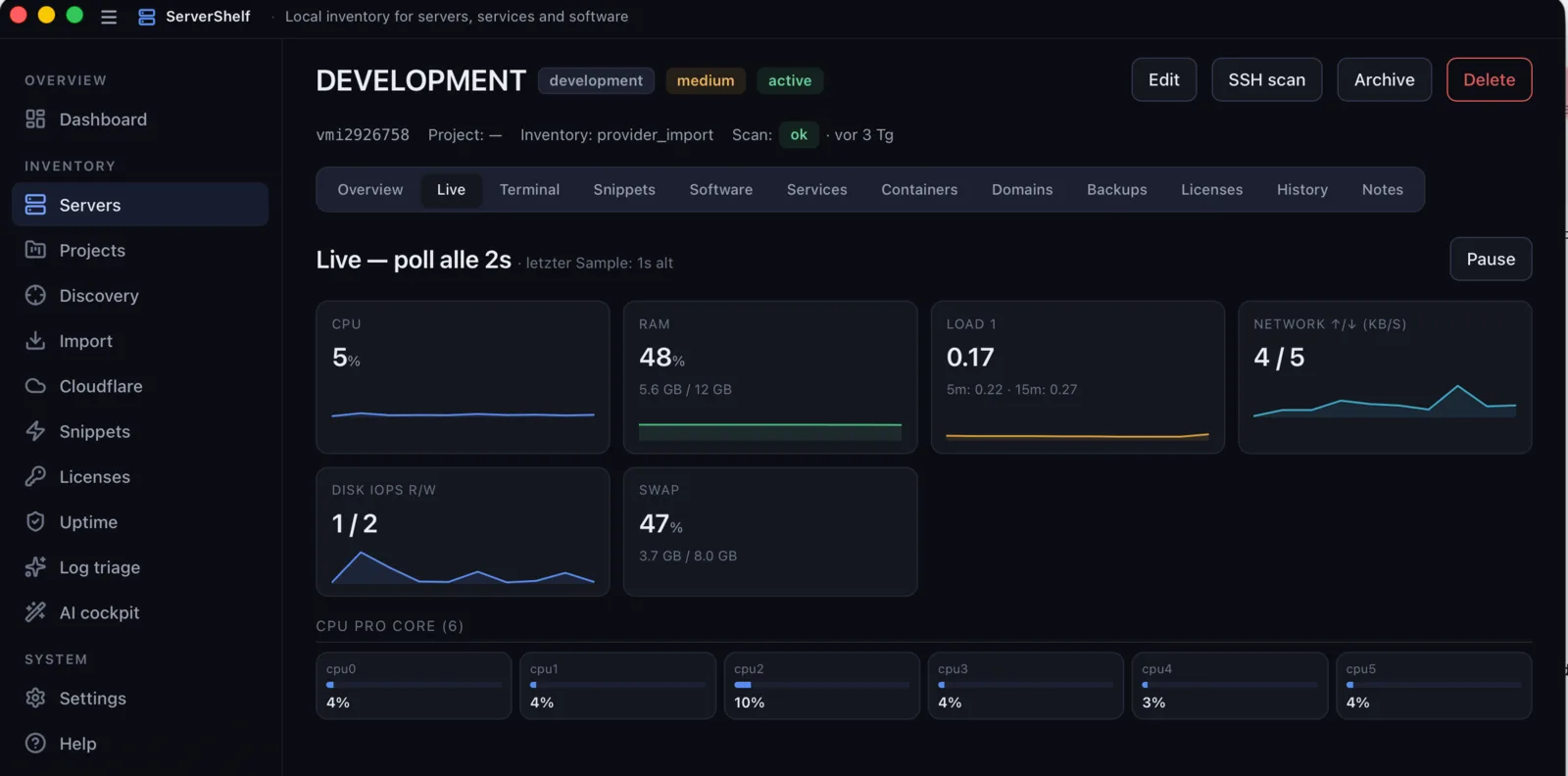Viewport: 1568px width, 776px height.
Task: Click the ServerShelf logo icon
Action: (147, 17)
